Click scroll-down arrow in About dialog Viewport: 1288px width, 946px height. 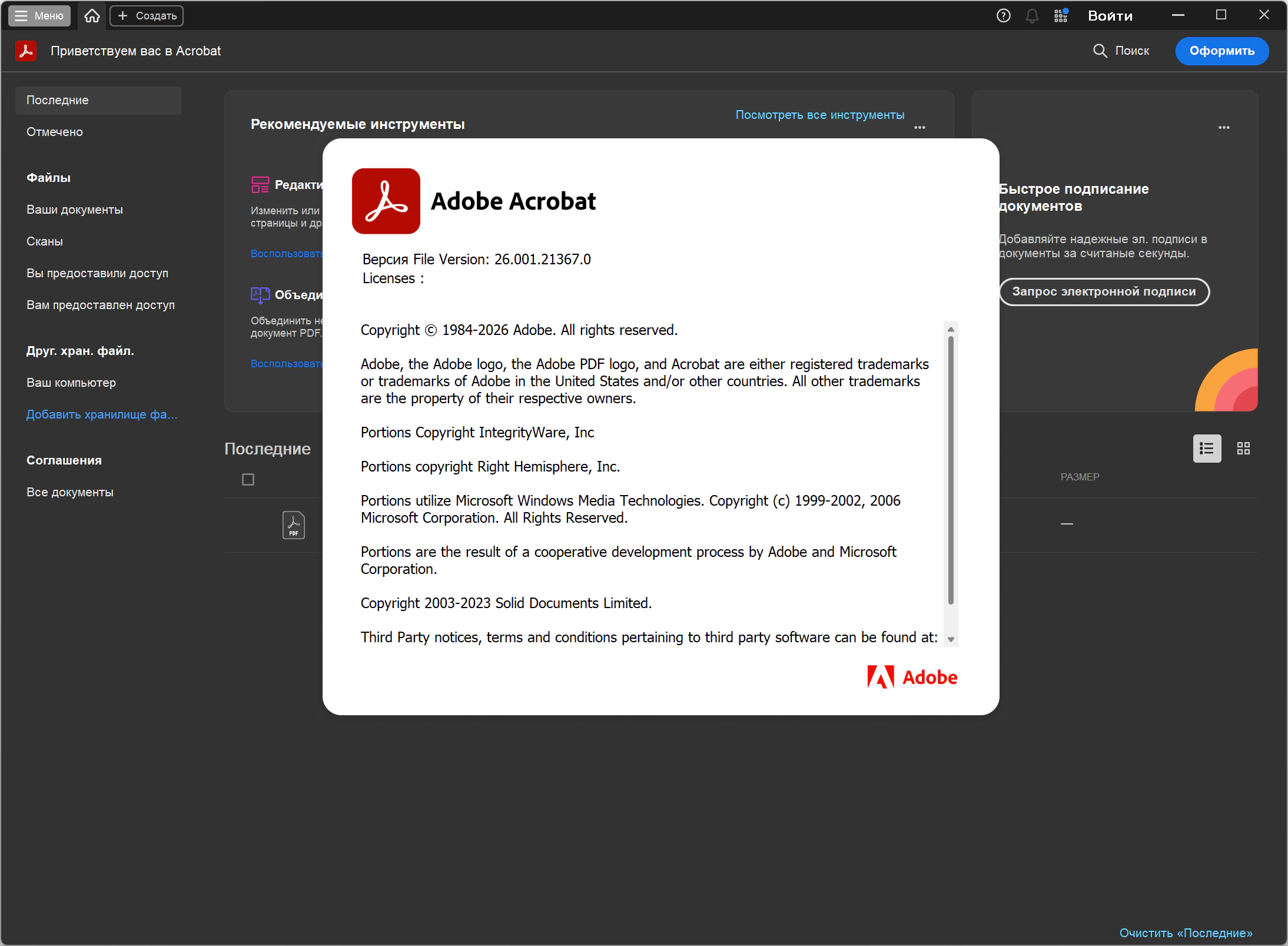(951, 639)
